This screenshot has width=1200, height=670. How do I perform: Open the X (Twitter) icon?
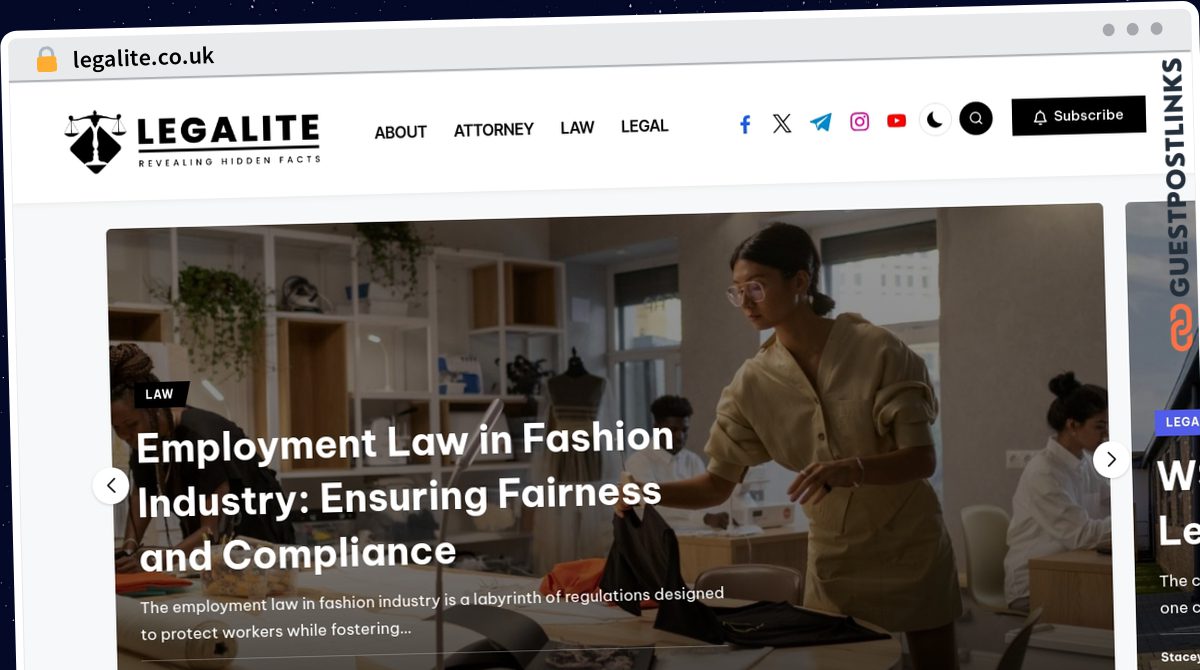tap(782, 123)
